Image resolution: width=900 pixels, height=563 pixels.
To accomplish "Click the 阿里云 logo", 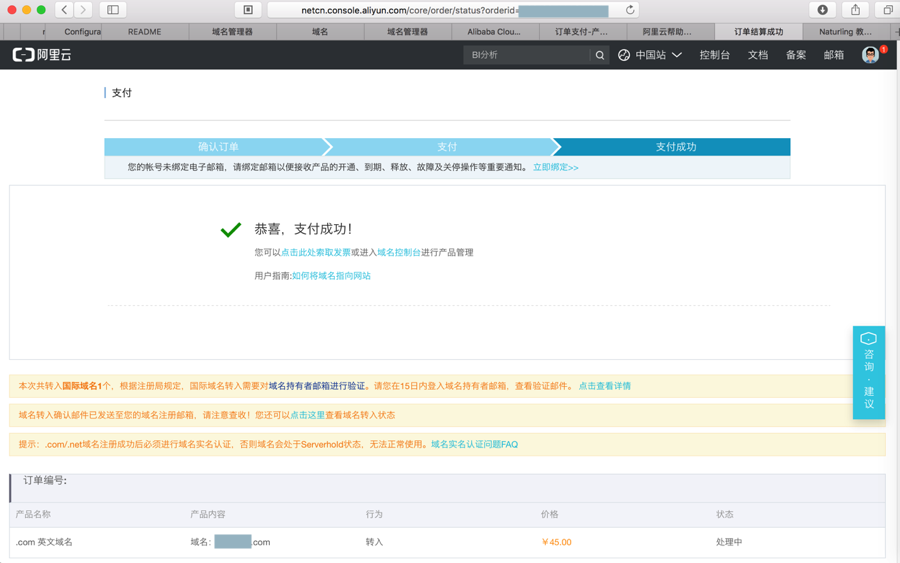I will coord(42,55).
